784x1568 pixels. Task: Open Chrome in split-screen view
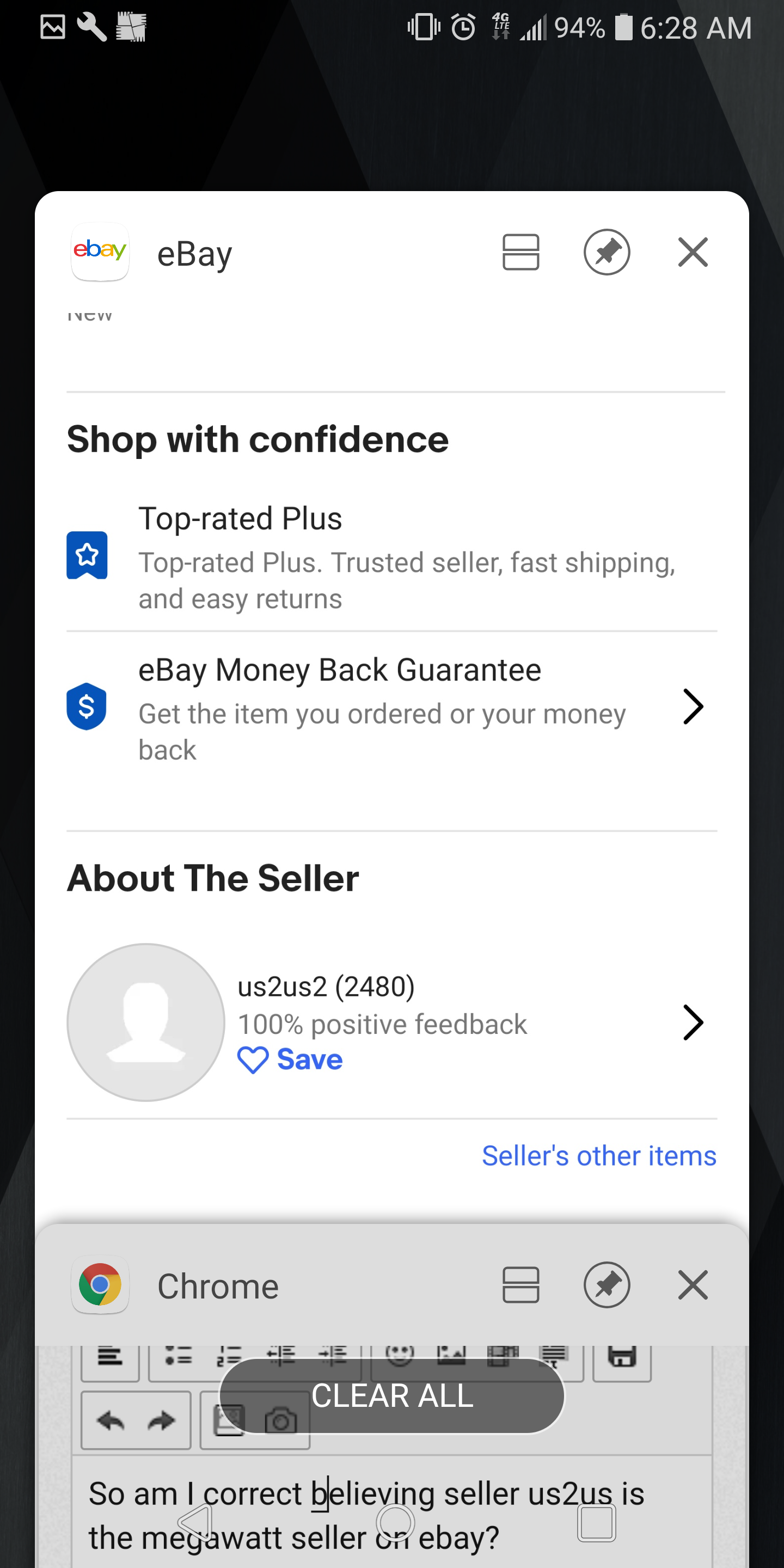coord(520,1285)
